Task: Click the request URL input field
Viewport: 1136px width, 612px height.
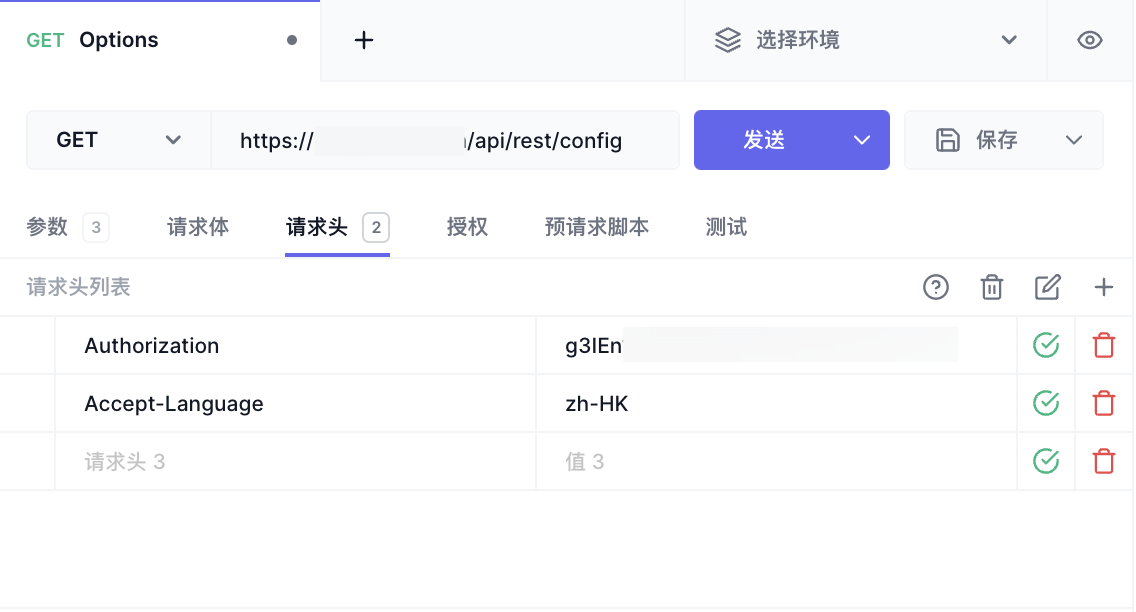Action: (444, 140)
